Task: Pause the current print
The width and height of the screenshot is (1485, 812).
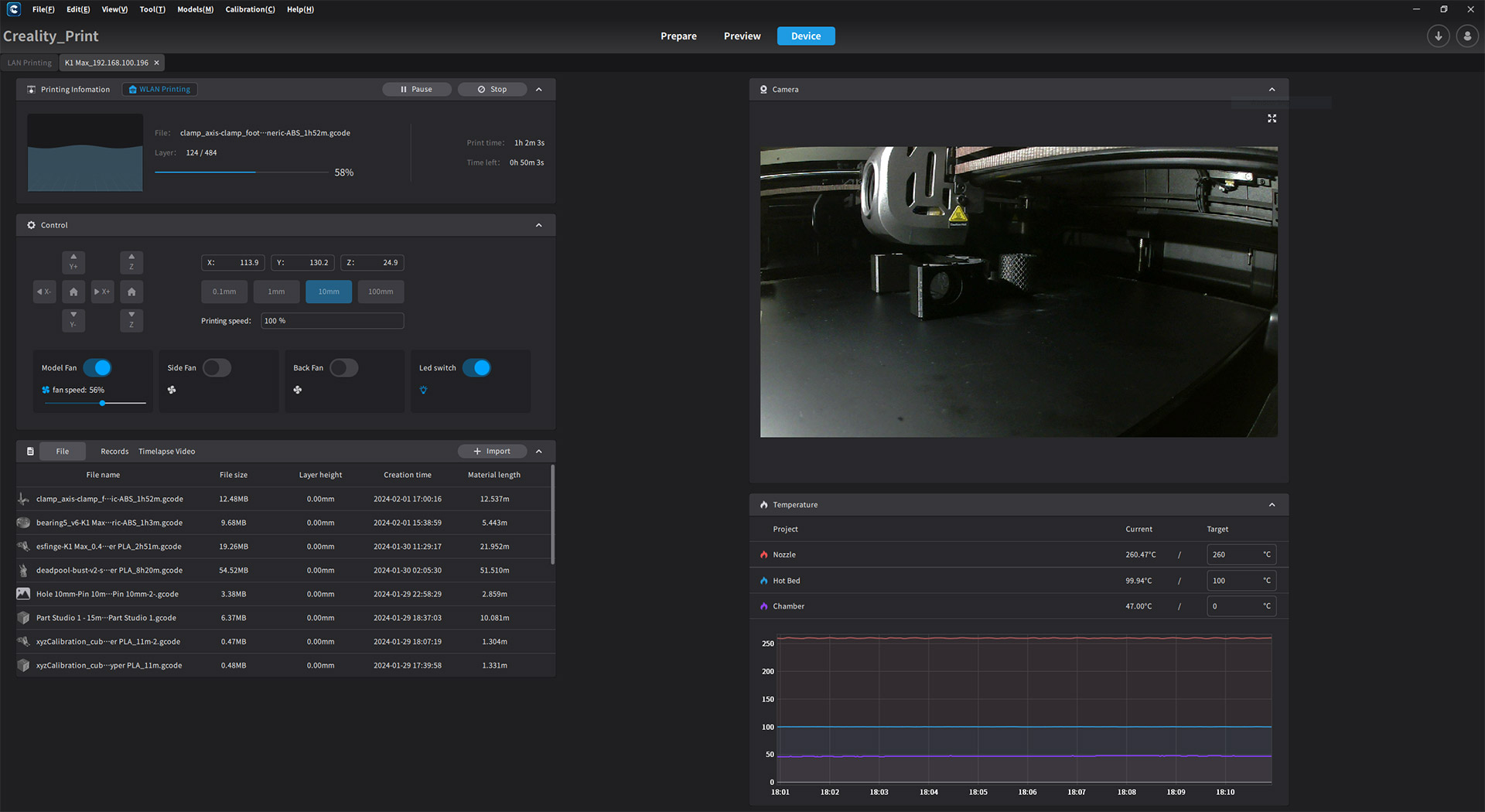Action: point(416,90)
